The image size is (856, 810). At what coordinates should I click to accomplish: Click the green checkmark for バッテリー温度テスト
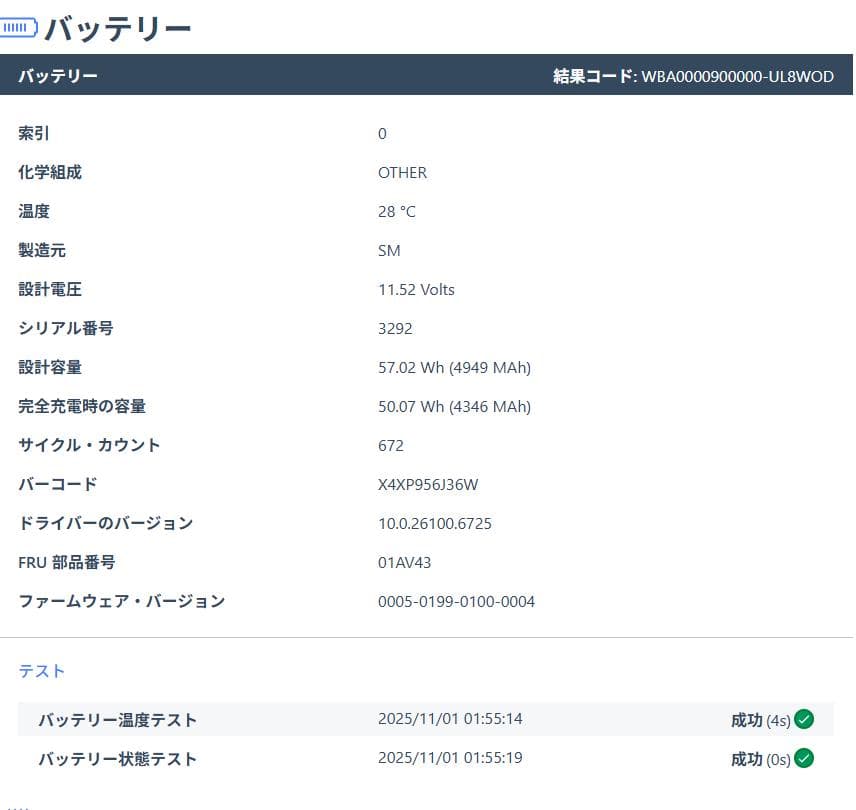pyautogui.click(x=804, y=719)
